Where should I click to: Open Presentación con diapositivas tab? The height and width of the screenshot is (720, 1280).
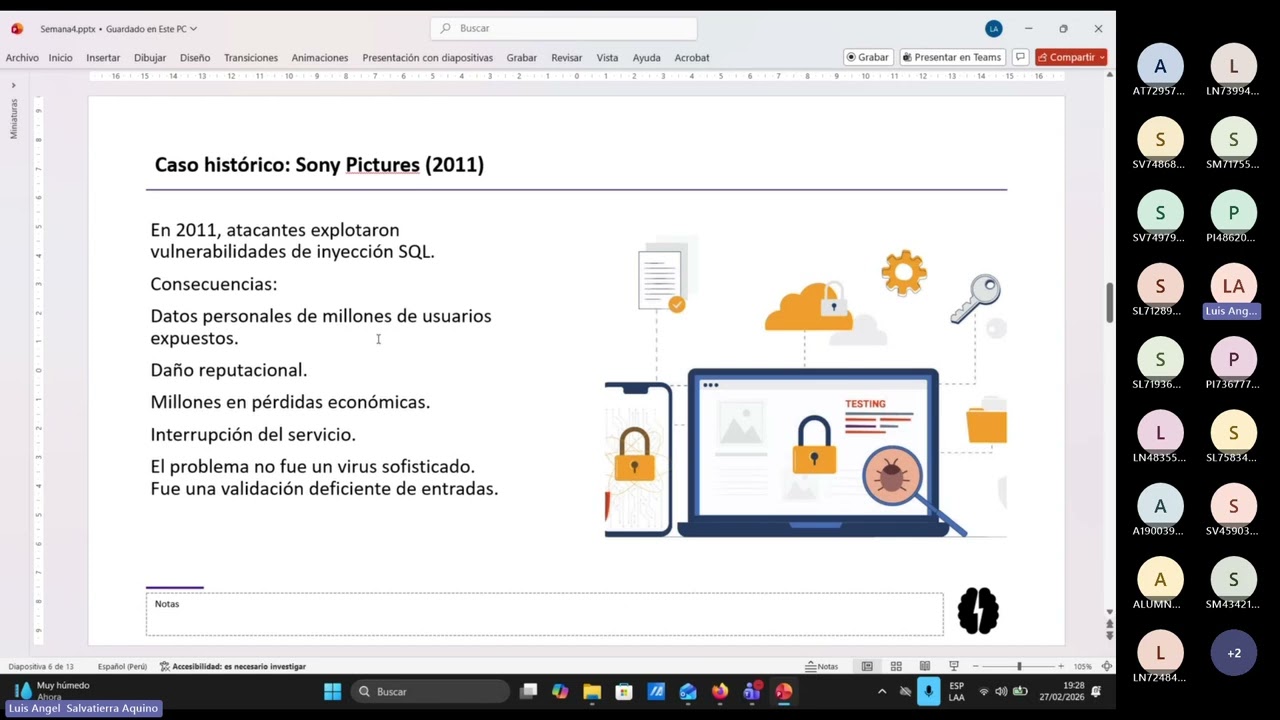click(x=428, y=57)
